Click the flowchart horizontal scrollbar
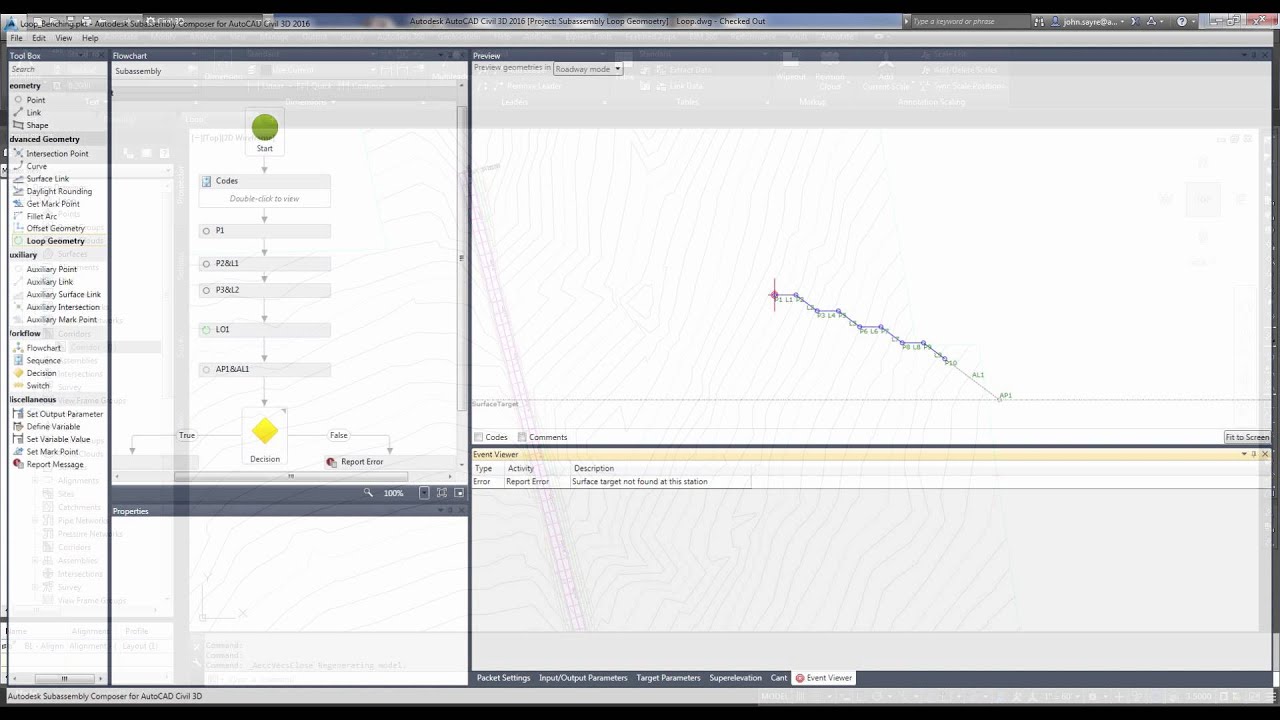Viewport: 1280px width, 720px height. pyautogui.click(x=291, y=476)
